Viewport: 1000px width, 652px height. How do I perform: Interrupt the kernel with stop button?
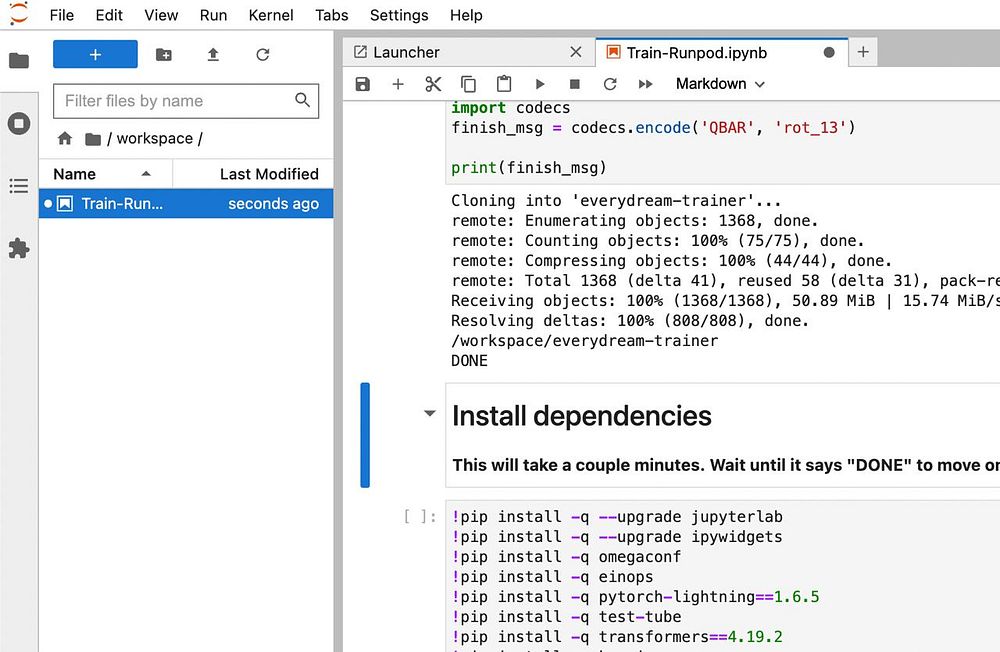pyautogui.click(x=575, y=84)
